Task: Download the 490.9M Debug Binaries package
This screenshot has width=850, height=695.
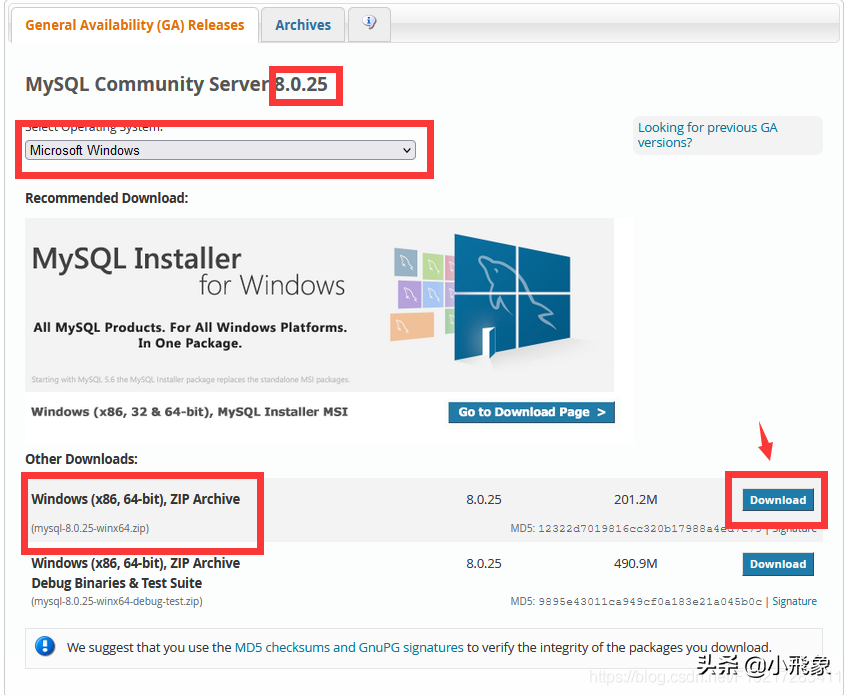Action: click(x=778, y=564)
